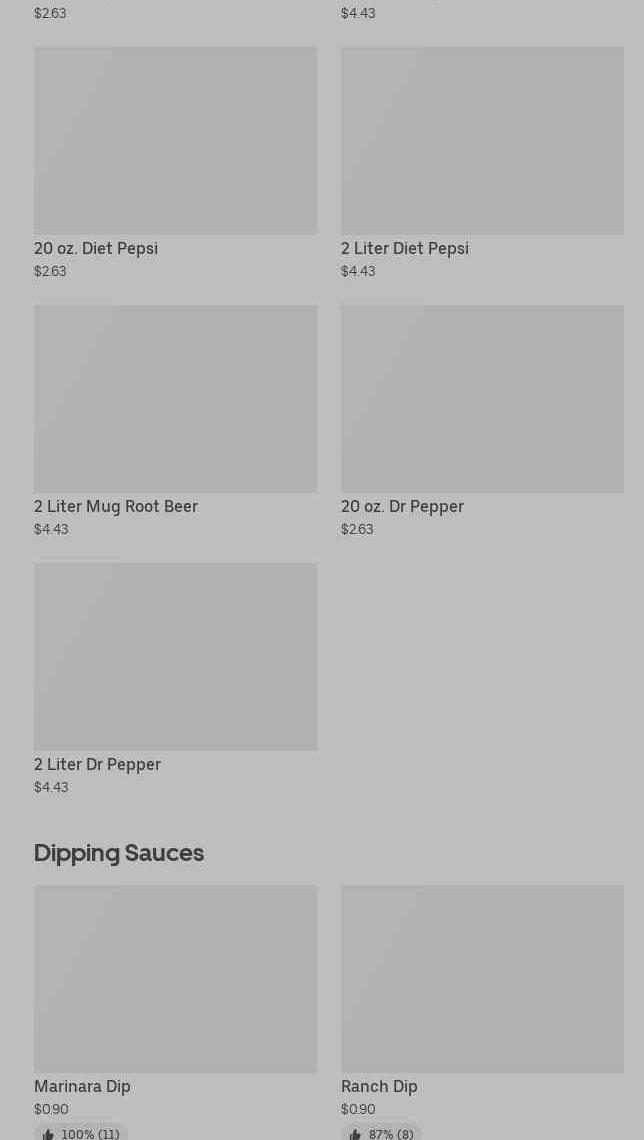Viewport: 644px width, 1140px height.
Task: Click the 2 Liter Dr Pepper title
Action: click(x=97, y=764)
